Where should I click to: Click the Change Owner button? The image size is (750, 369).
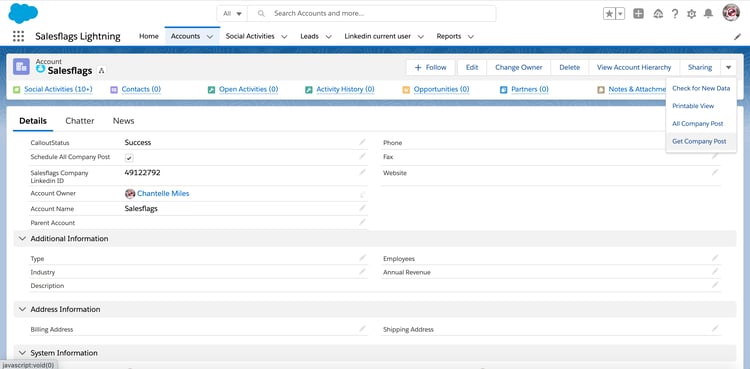[519, 67]
